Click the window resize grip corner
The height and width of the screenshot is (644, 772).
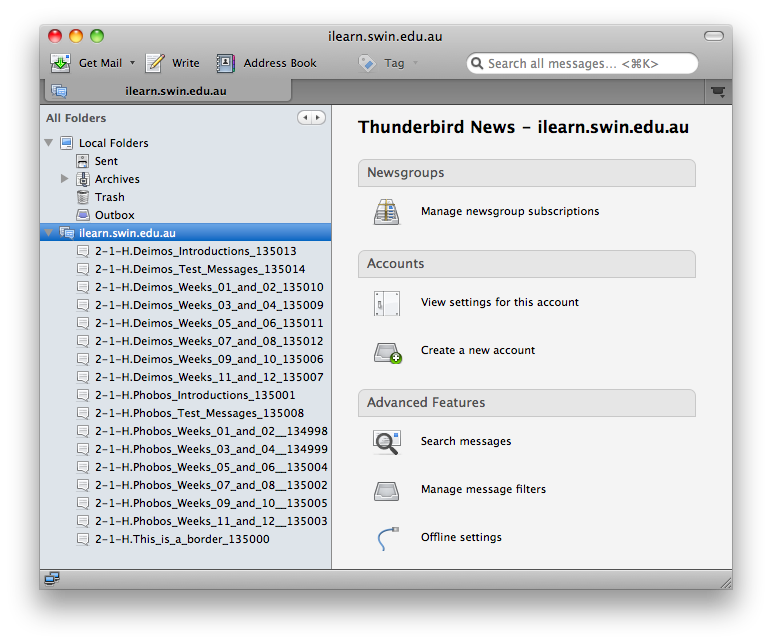[x=726, y=583]
